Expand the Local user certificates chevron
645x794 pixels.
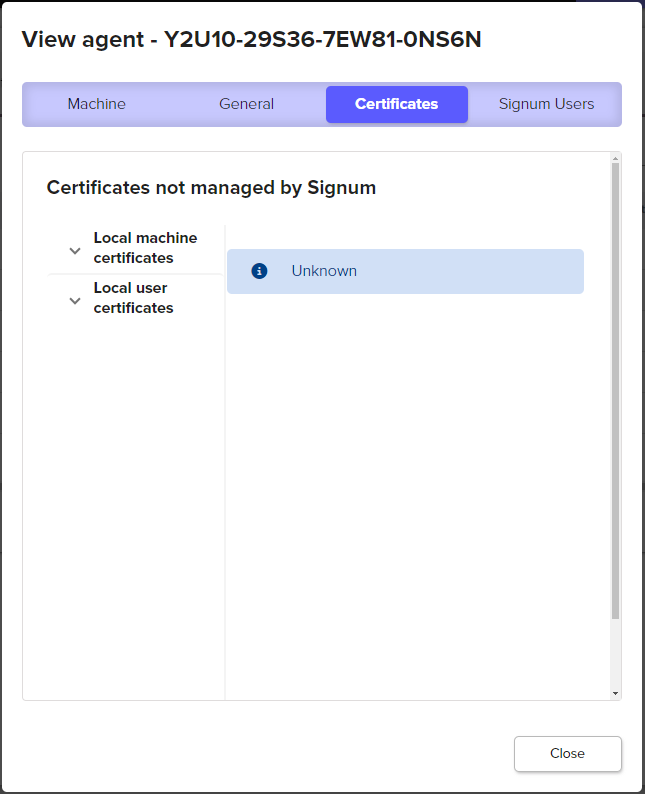[x=74, y=300]
